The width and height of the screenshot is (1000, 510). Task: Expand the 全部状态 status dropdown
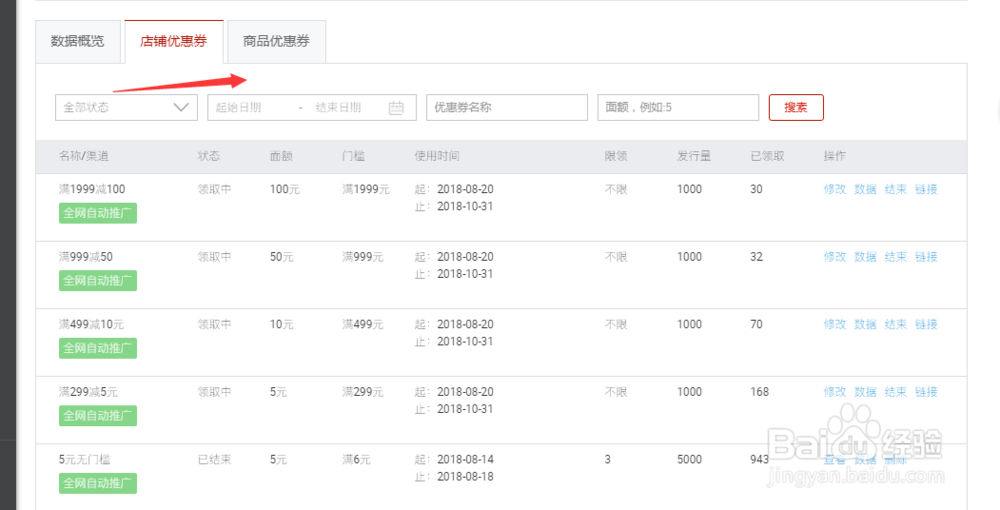click(x=126, y=108)
